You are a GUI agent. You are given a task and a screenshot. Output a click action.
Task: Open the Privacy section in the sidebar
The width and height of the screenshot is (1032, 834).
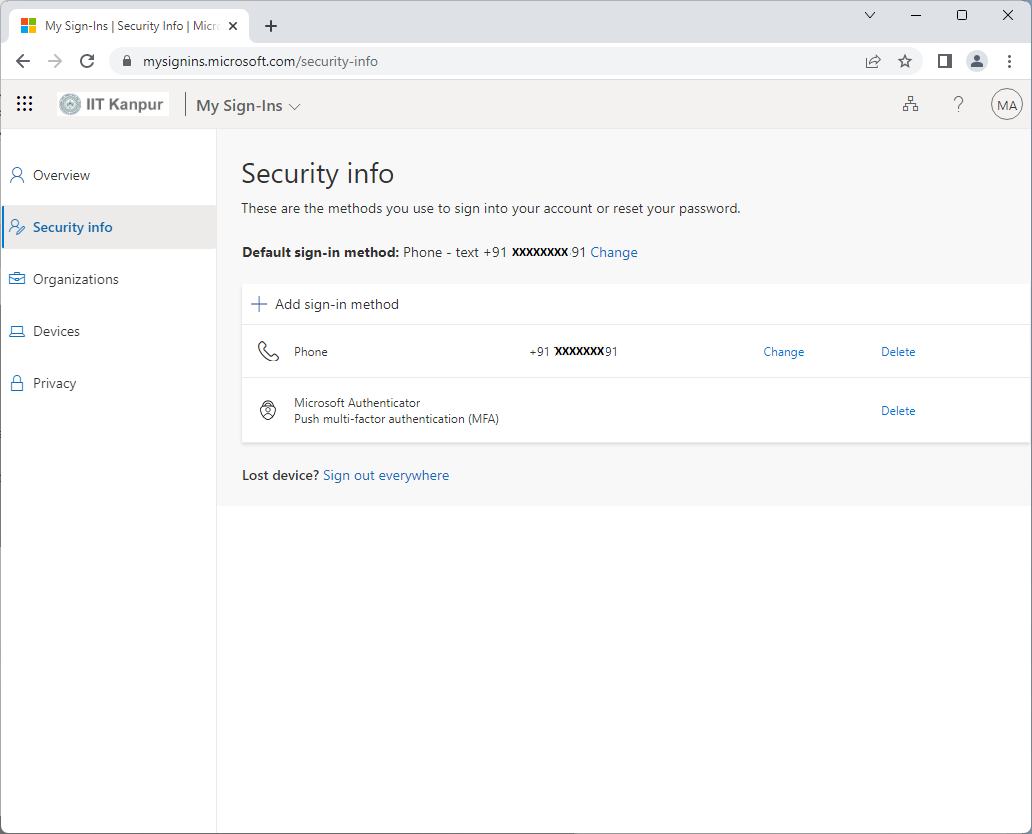[x=54, y=383]
